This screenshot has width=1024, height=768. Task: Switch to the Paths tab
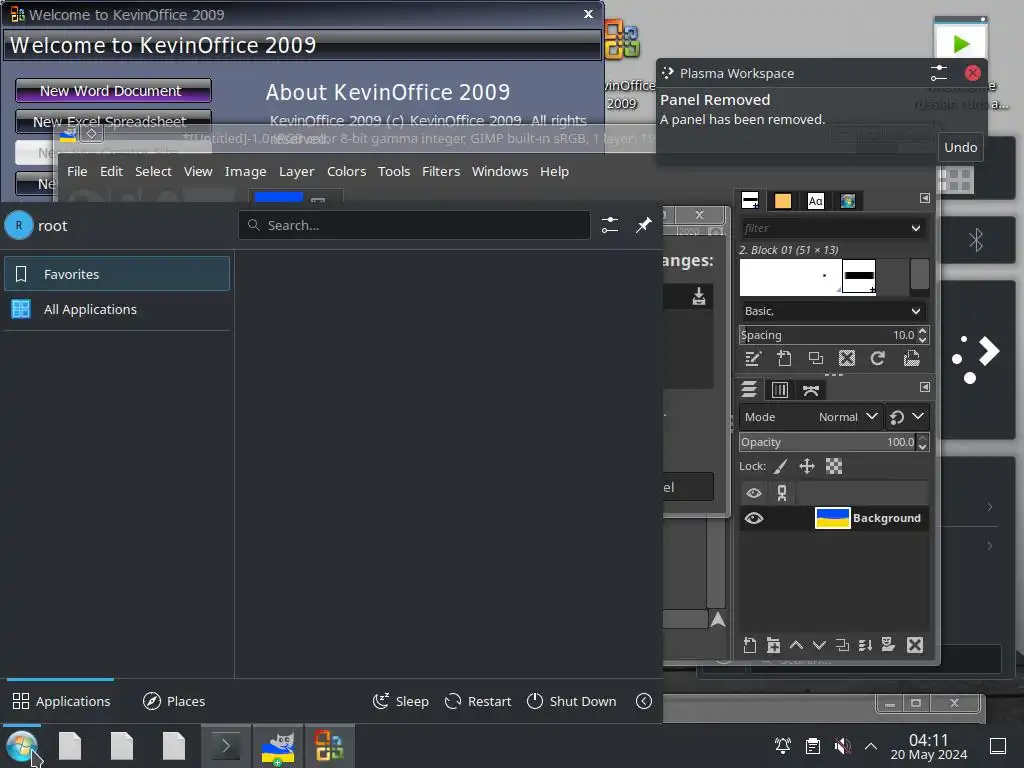pyautogui.click(x=810, y=390)
